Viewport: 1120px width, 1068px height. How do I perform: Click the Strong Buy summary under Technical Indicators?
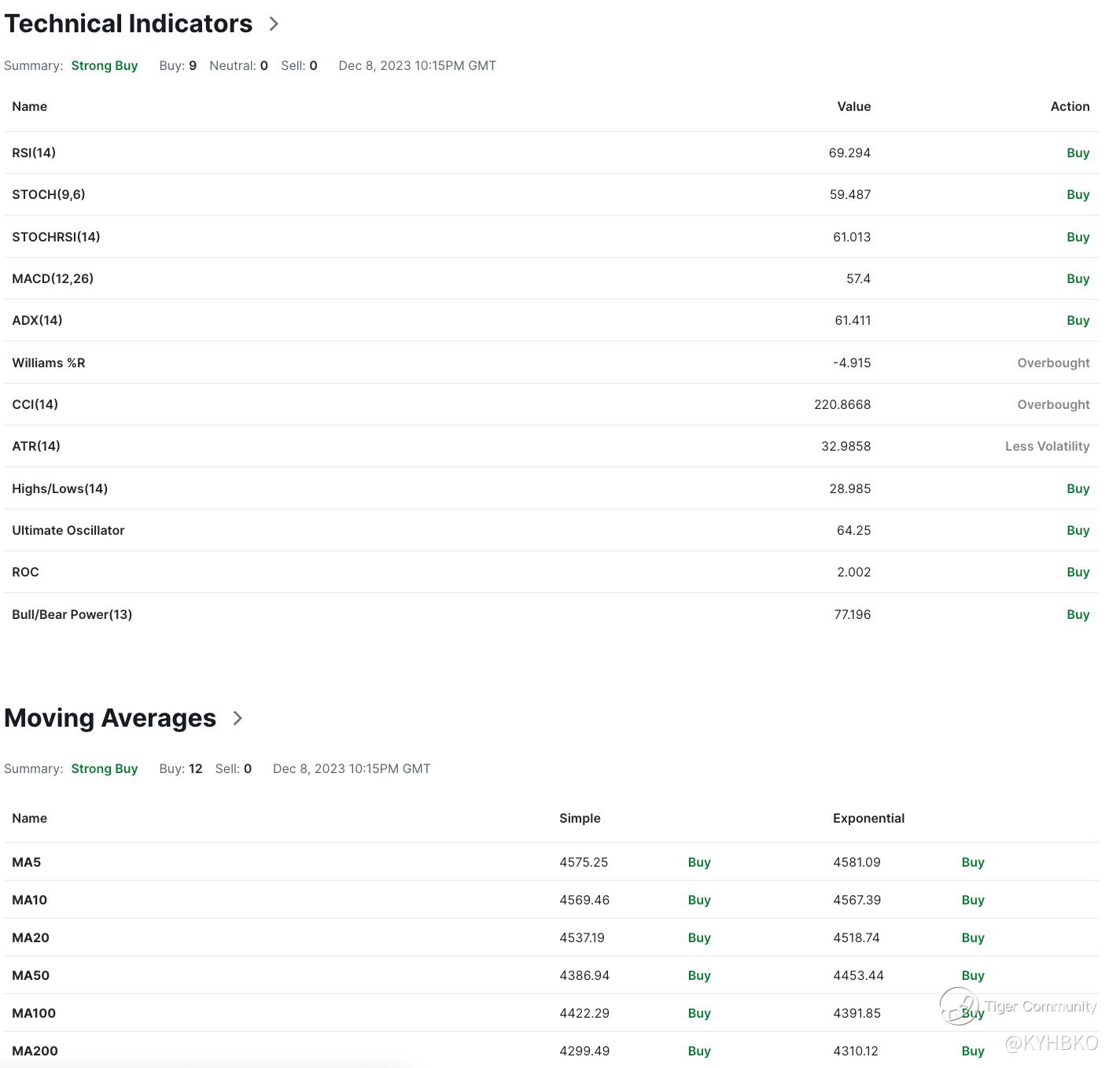[x=105, y=66]
